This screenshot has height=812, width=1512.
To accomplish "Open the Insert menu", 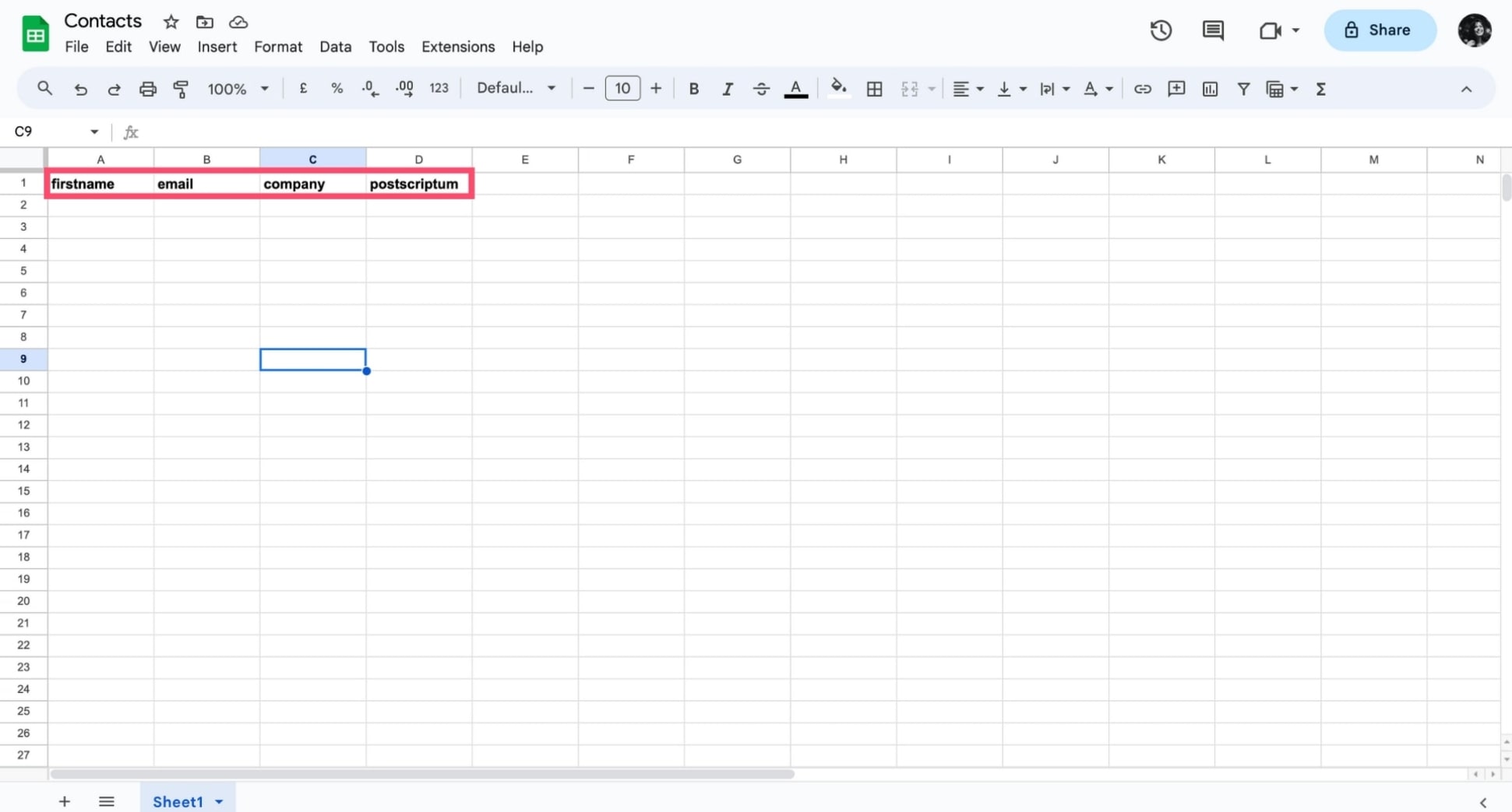I will tap(217, 47).
